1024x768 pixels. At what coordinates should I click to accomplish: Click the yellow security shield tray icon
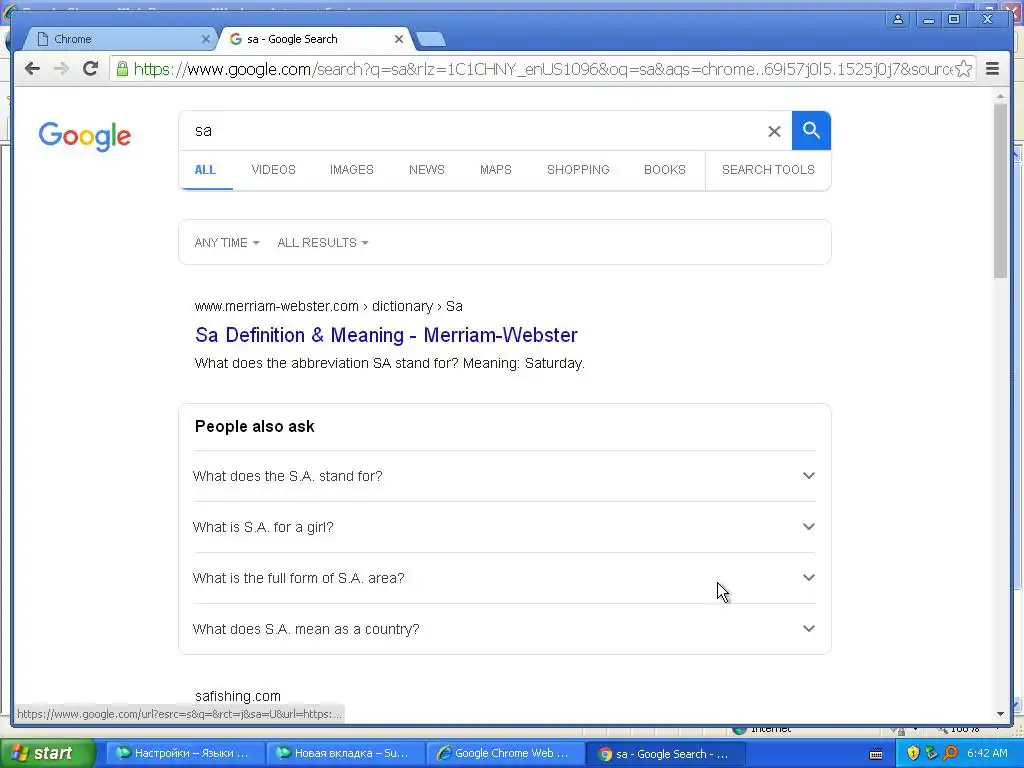(912, 754)
